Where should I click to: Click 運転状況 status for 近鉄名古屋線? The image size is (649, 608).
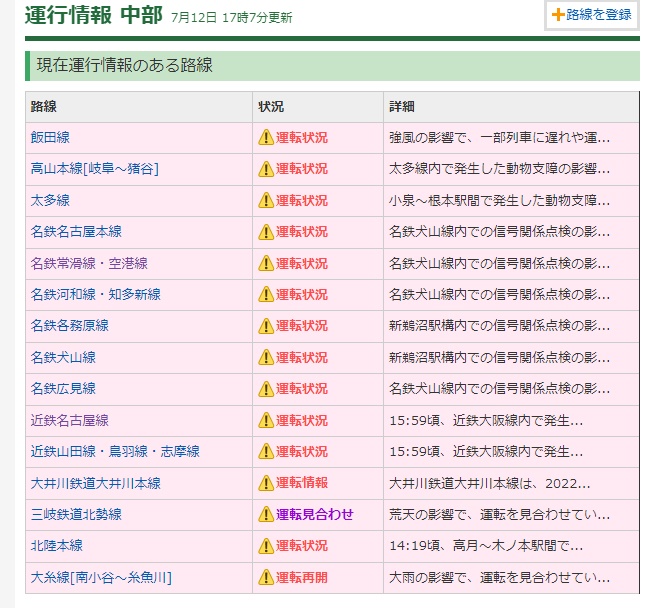pos(302,421)
